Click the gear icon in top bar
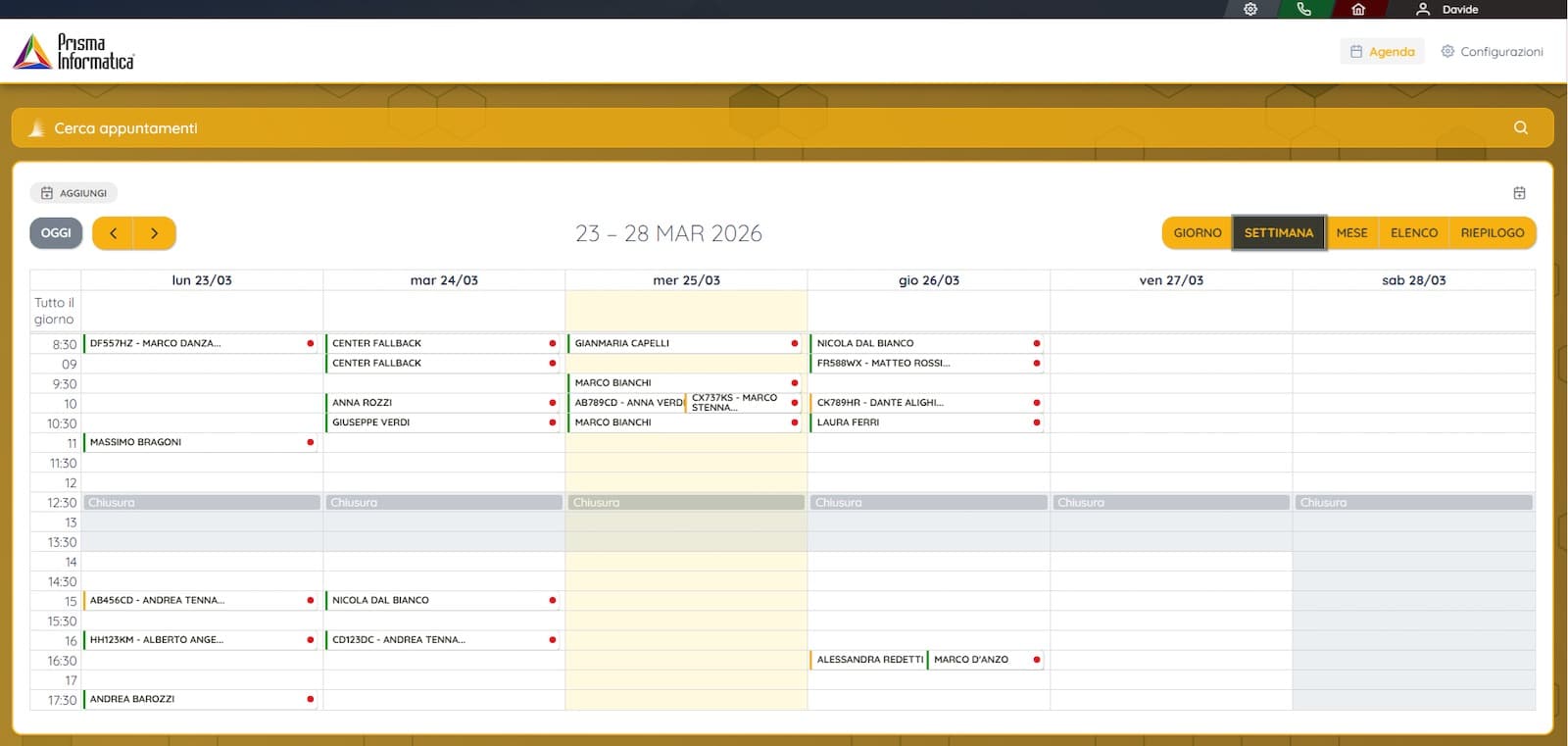This screenshot has width=1568, height=746. (x=1250, y=9)
